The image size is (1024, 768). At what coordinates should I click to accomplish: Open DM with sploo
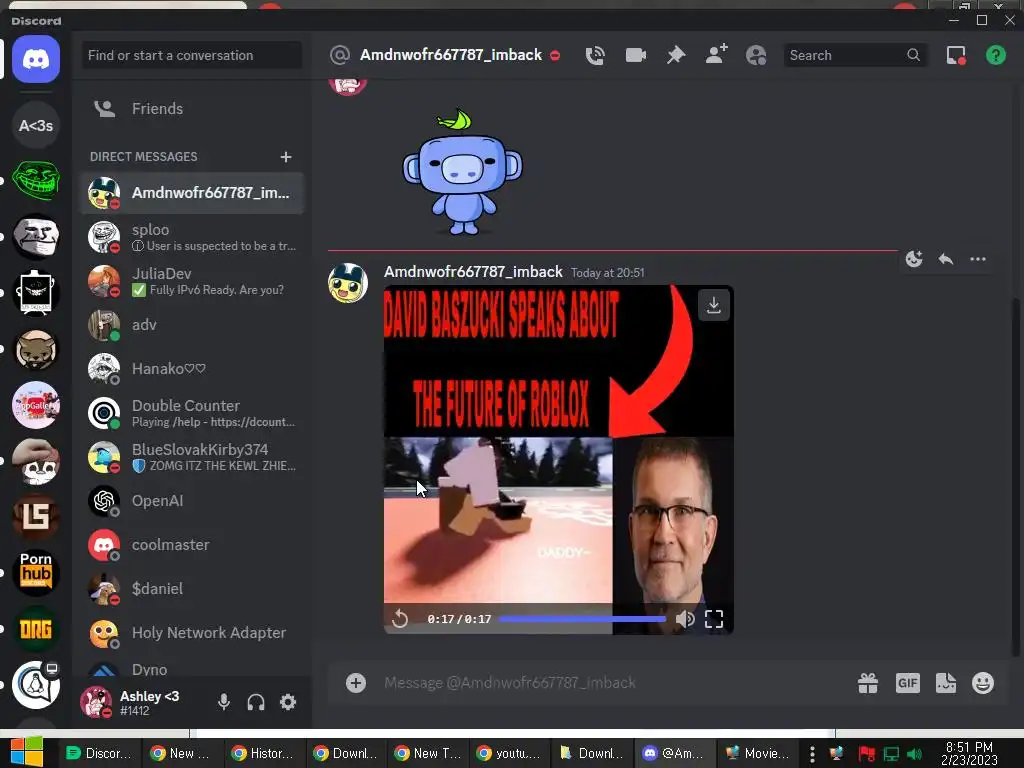coord(192,237)
